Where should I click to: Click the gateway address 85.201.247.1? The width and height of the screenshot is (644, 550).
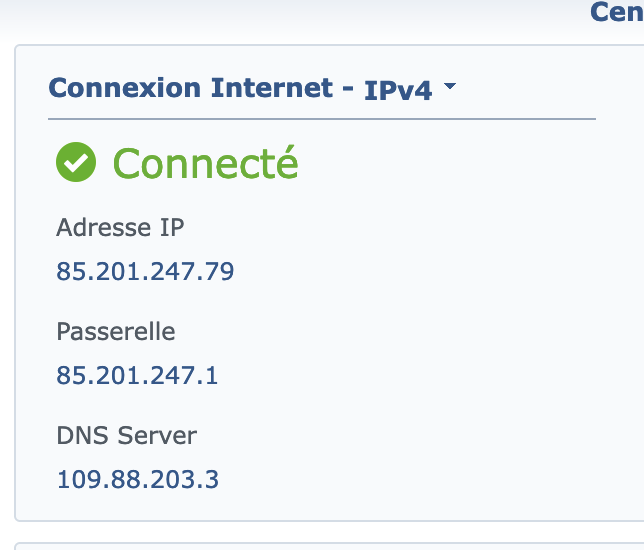(x=137, y=375)
